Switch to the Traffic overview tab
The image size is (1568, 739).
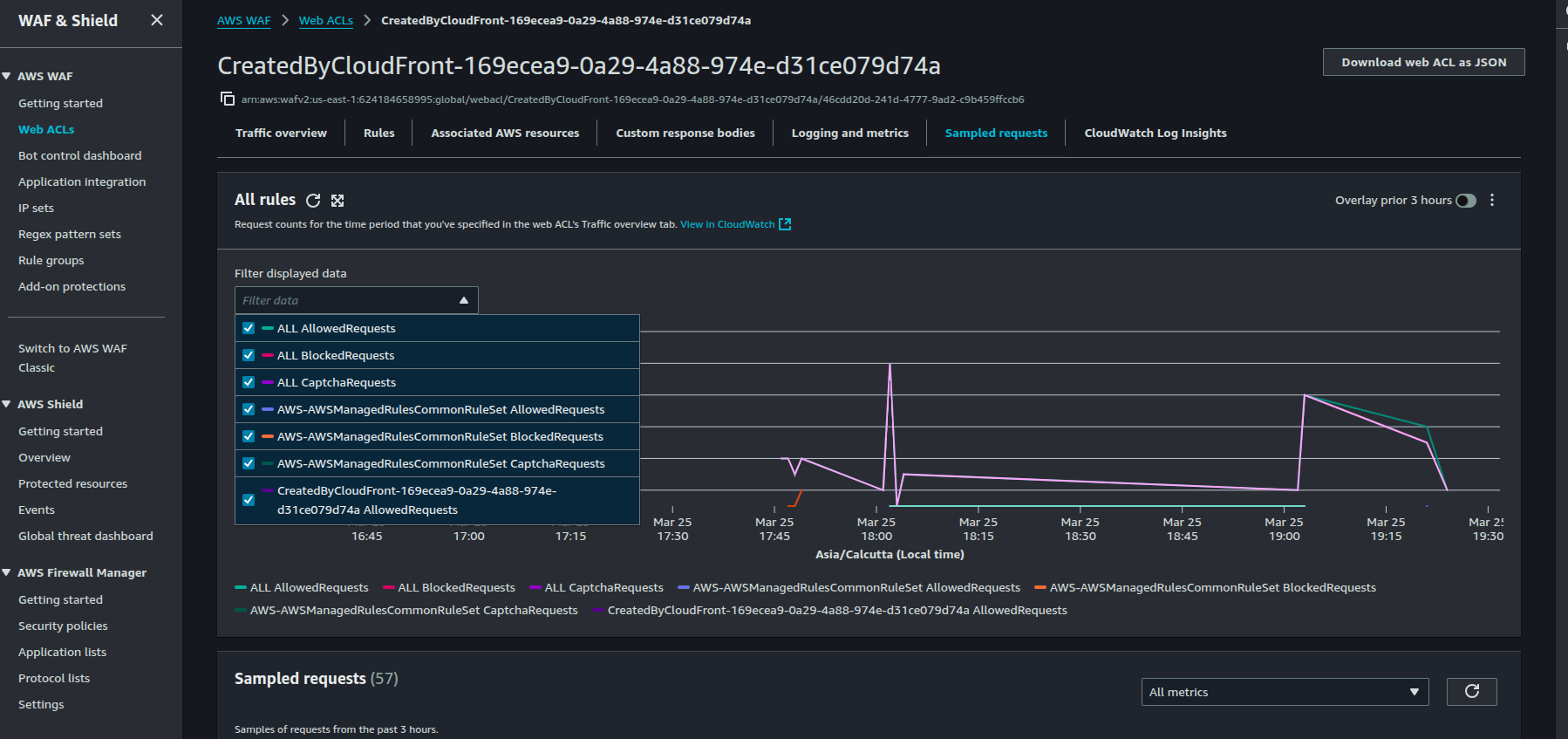(281, 133)
